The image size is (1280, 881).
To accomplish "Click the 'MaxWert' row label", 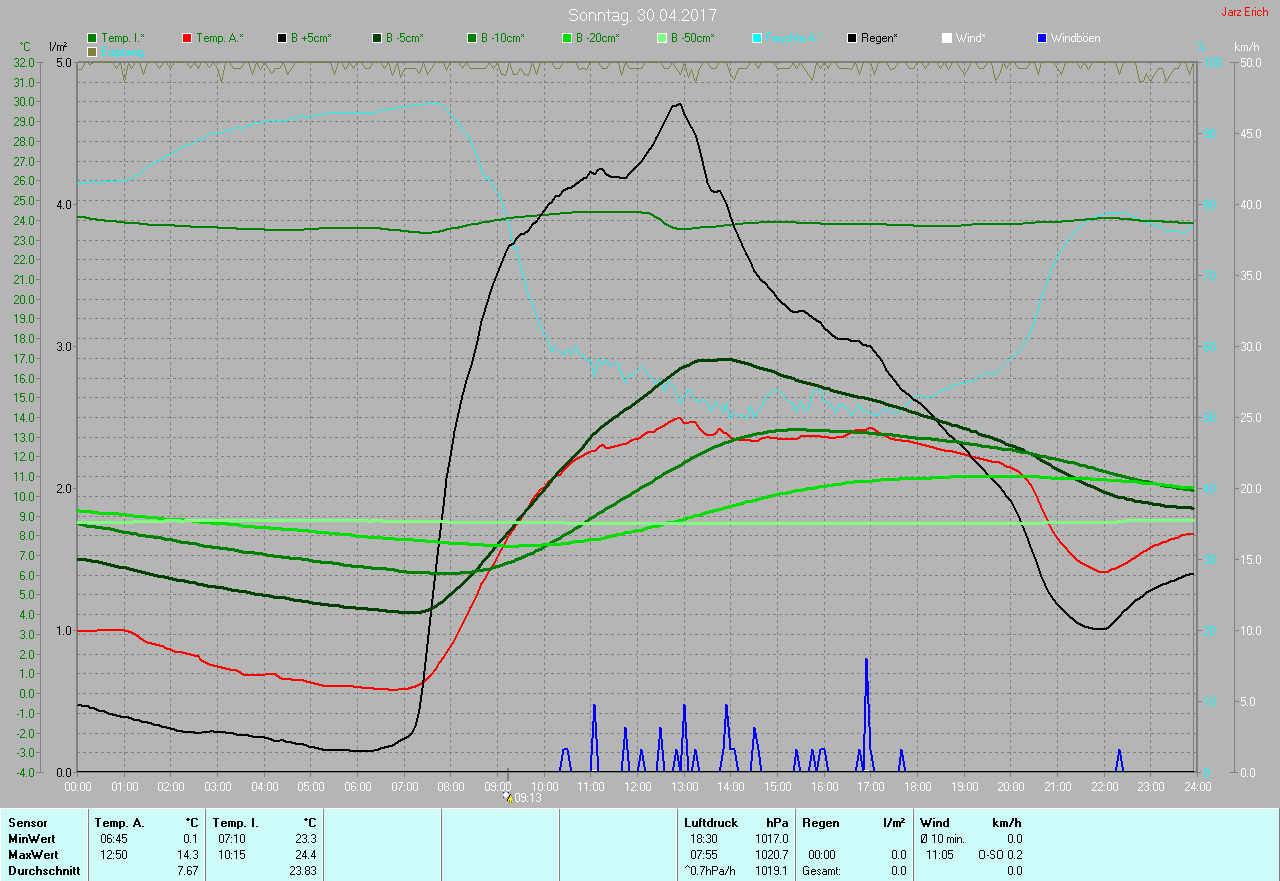I will (x=32, y=855).
